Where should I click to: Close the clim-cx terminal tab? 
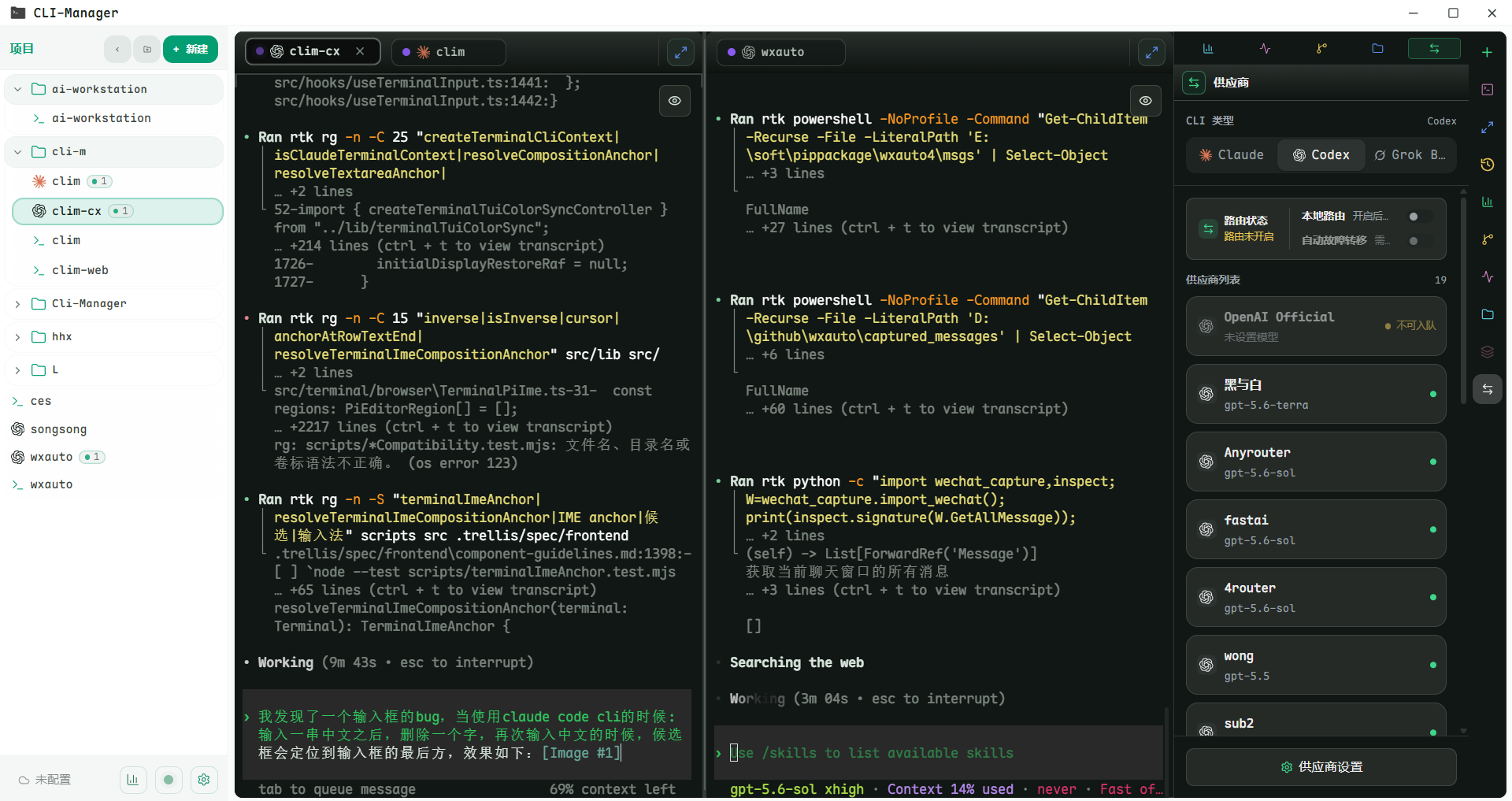[x=360, y=51]
